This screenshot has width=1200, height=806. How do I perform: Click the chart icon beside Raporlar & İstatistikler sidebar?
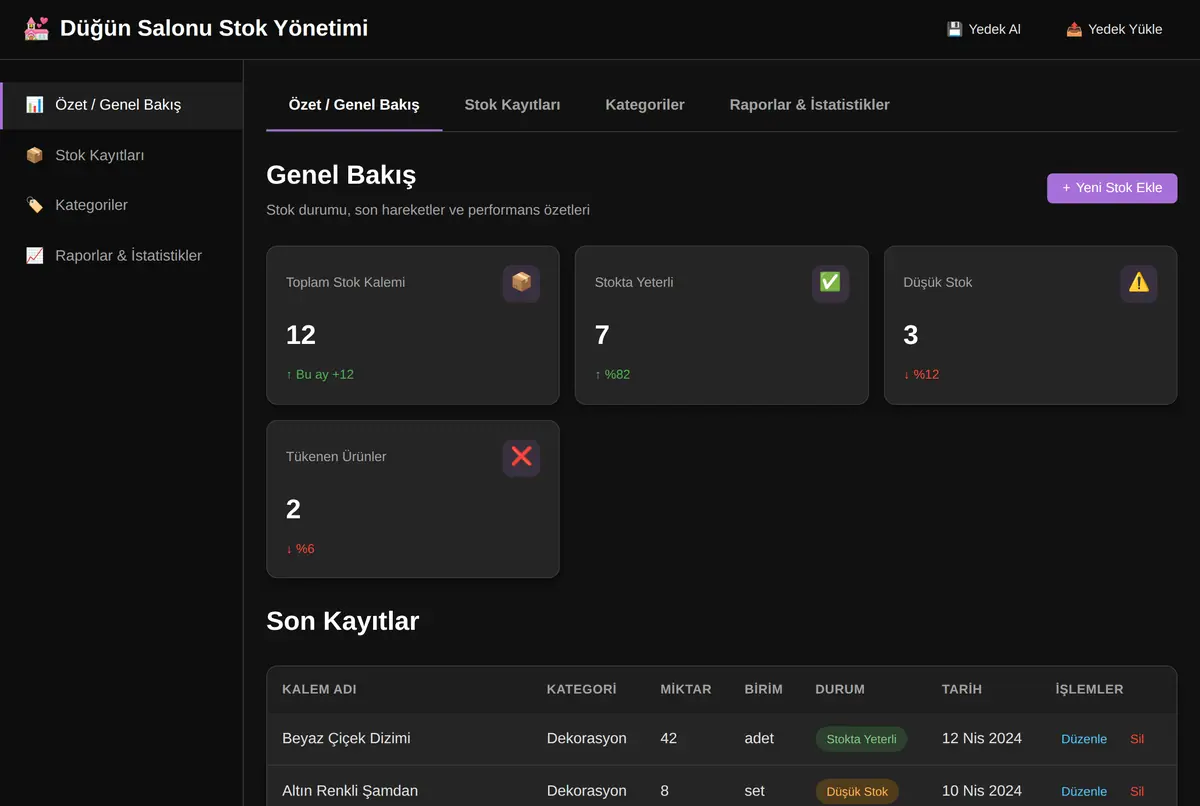[x=35, y=256]
